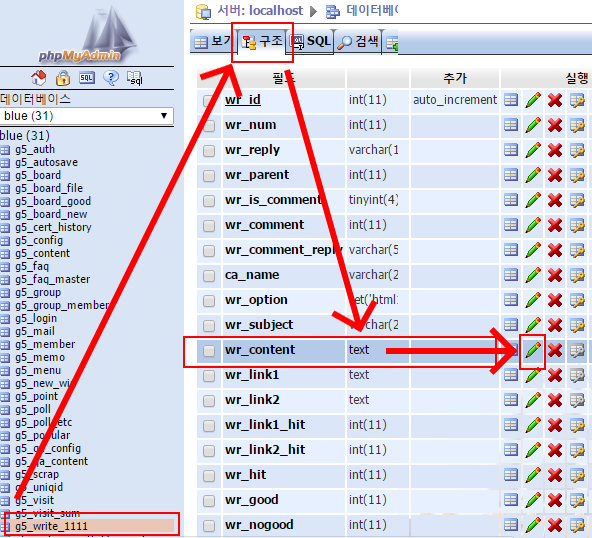Browse distinct values of wr_id

[510, 100]
